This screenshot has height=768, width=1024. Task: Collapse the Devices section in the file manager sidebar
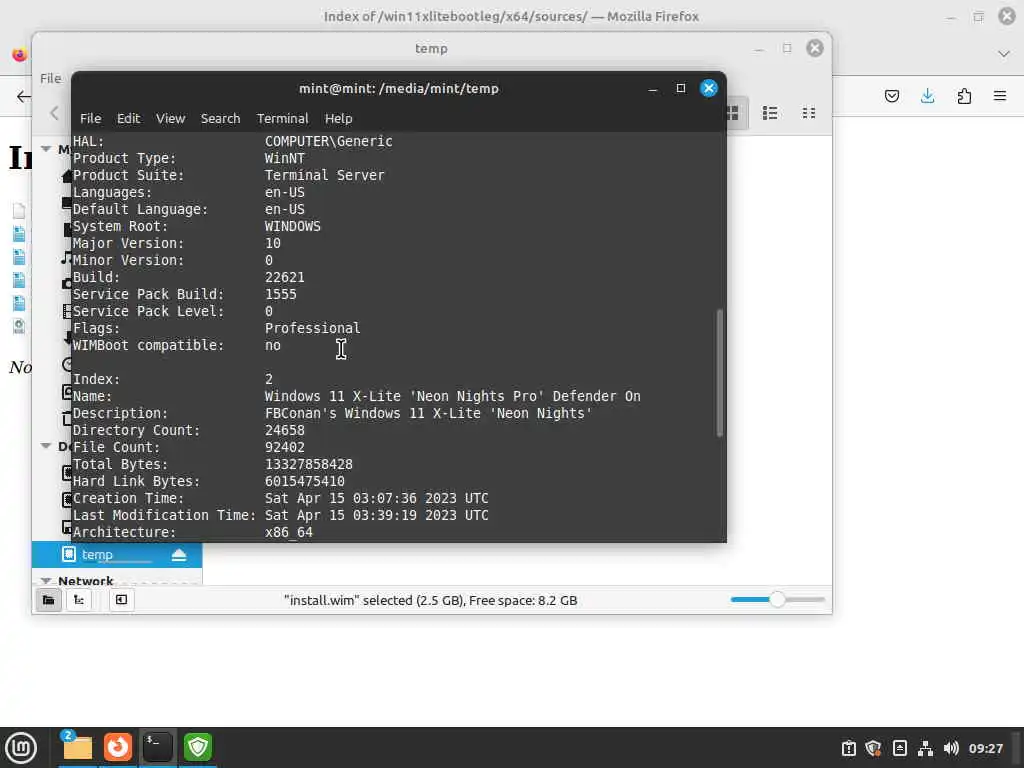pyautogui.click(x=46, y=446)
